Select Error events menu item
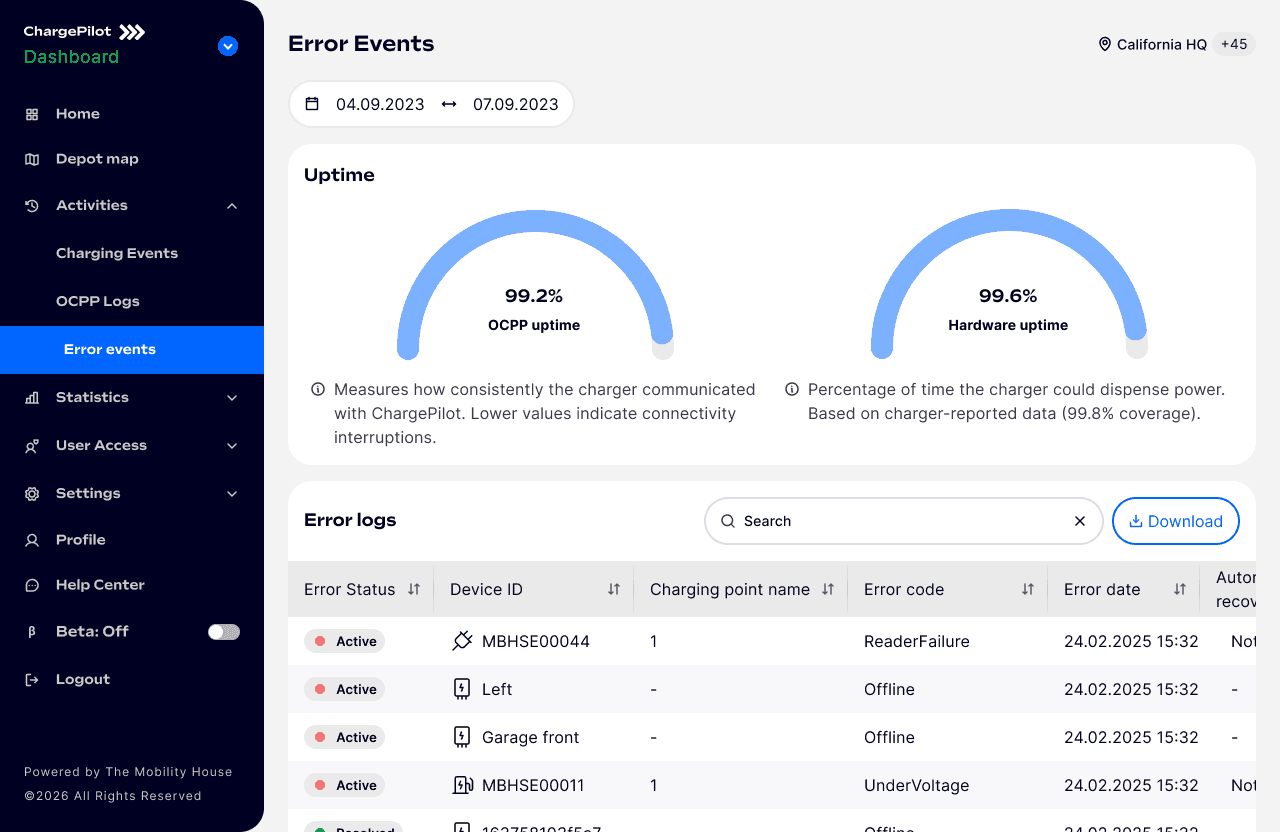The height and width of the screenshot is (832, 1280). [x=132, y=350]
